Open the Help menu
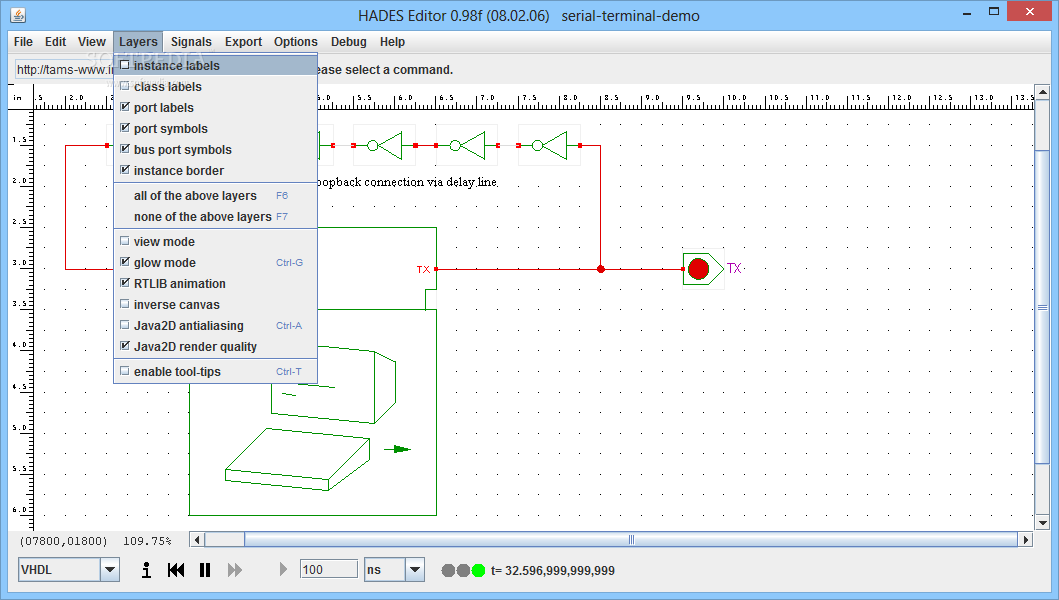The height and width of the screenshot is (600, 1059). (x=392, y=41)
